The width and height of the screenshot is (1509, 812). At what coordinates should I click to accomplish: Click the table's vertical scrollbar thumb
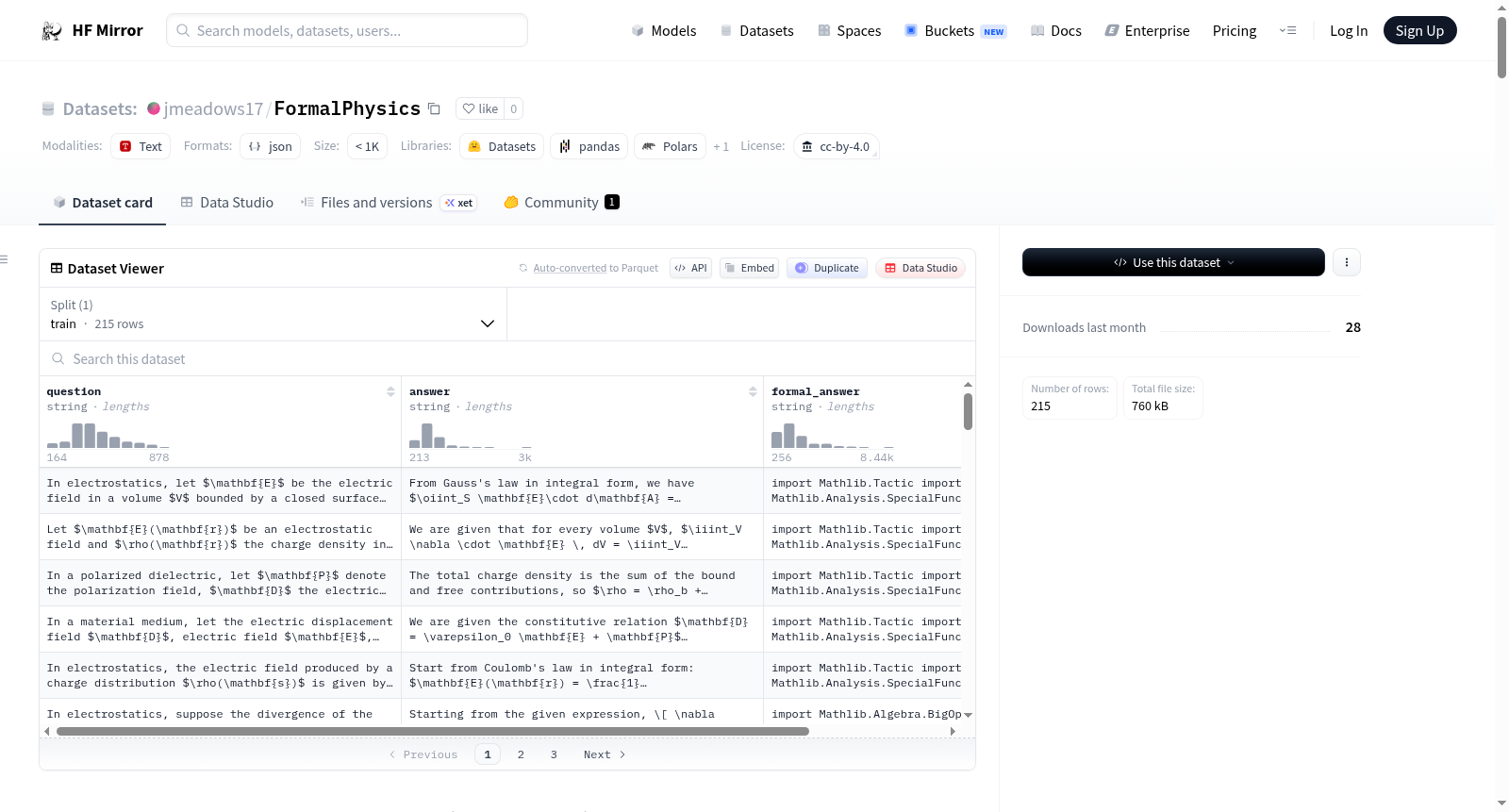(968, 411)
